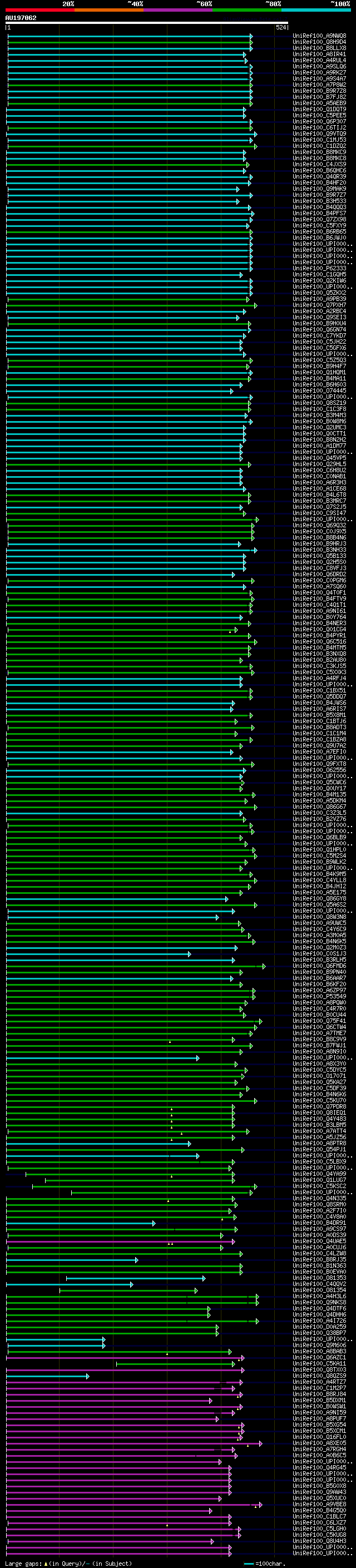Viewport: 356px width, 1568px height.
Task: Select the UniRef100_B8MKC8 label
Action: pos(319,159)
